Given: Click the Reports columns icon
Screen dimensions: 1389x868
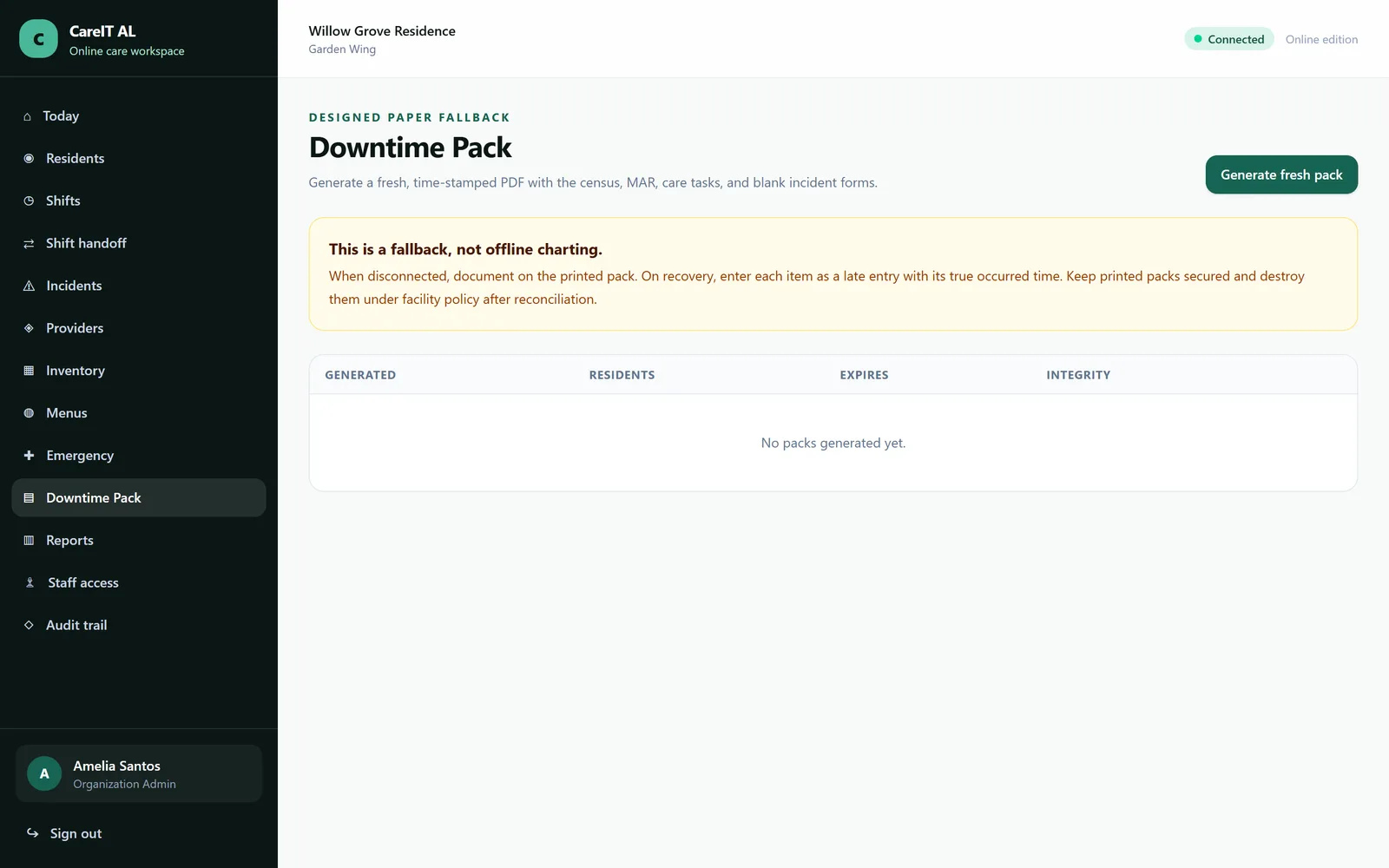Looking at the screenshot, I should pos(29,540).
